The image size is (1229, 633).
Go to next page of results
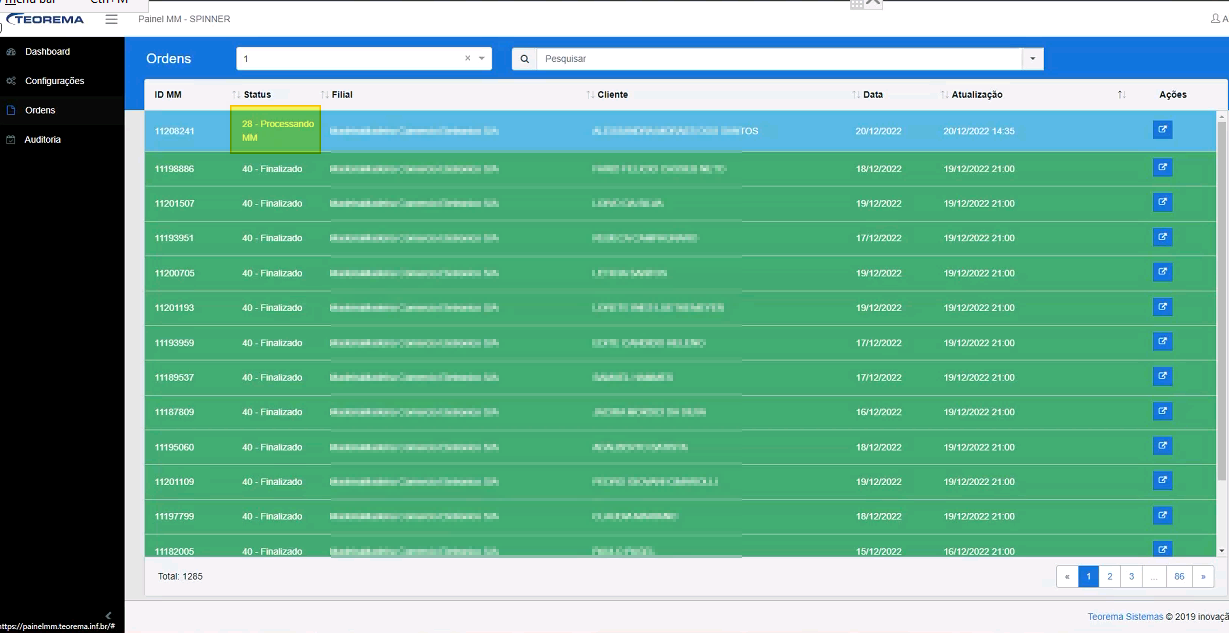coord(1203,577)
